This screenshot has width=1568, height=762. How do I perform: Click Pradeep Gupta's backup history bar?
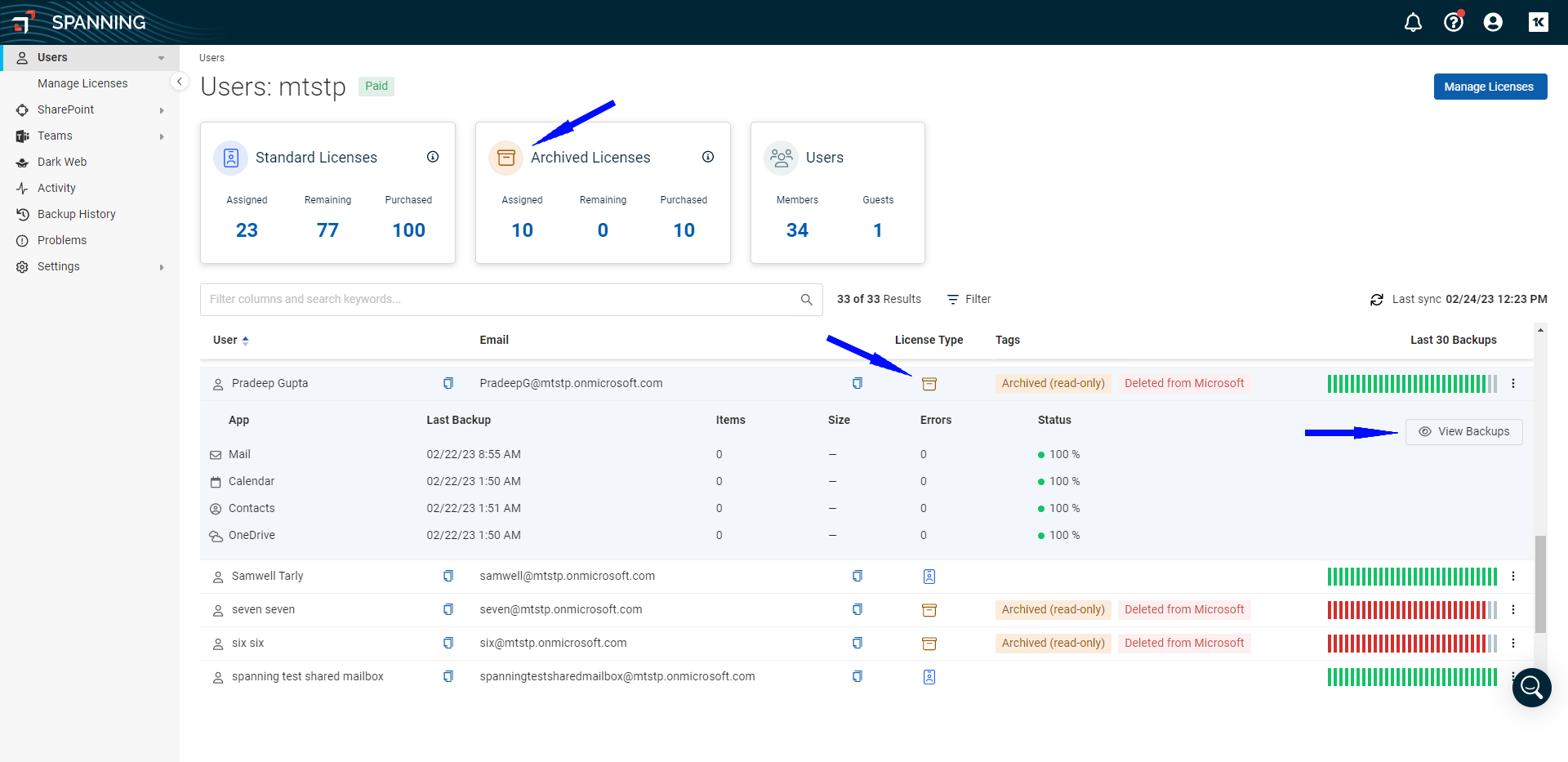pos(1412,384)
